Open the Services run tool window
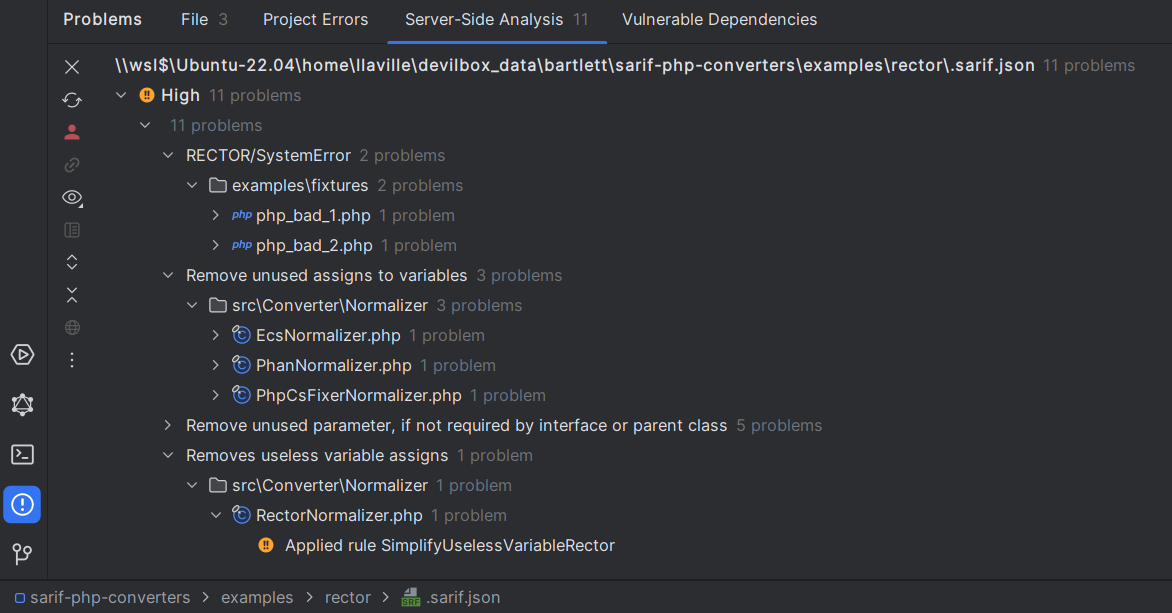 (x=22, y=354)
